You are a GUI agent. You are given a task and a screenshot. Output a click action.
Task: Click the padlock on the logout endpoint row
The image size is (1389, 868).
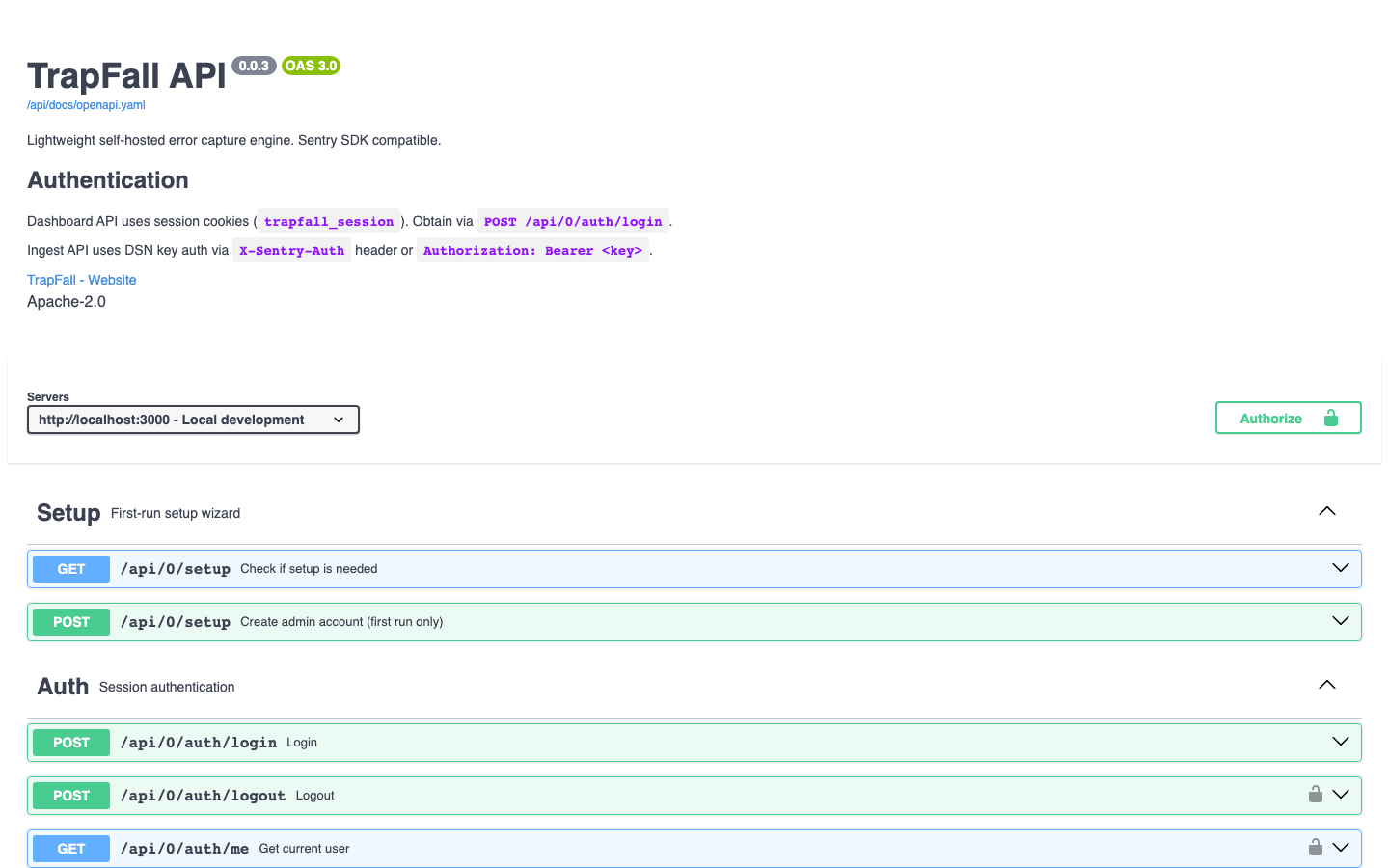pos(1315,794)
